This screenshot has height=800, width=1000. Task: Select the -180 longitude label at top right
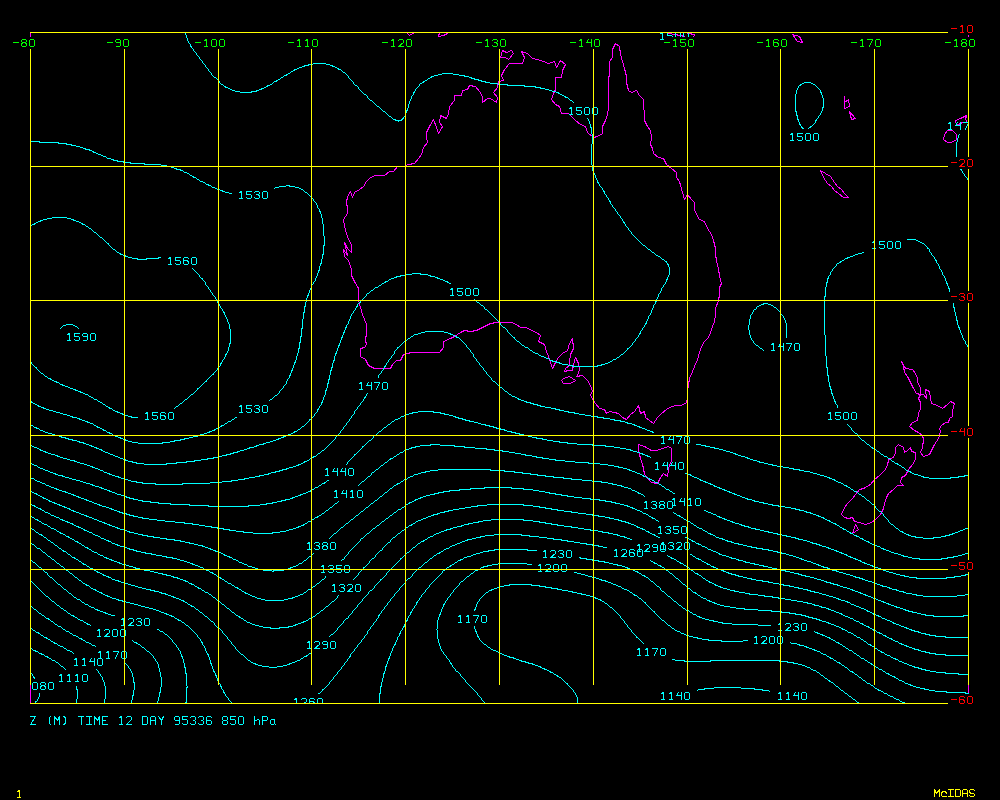(960, 43)
